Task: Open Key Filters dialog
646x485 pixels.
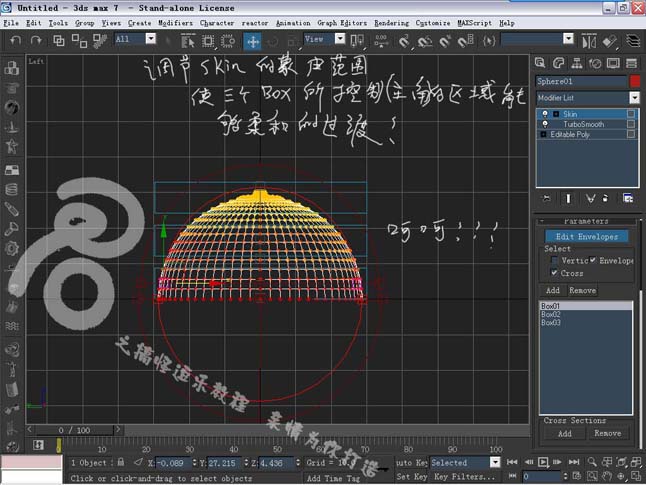Action: [x=464, y=476]
